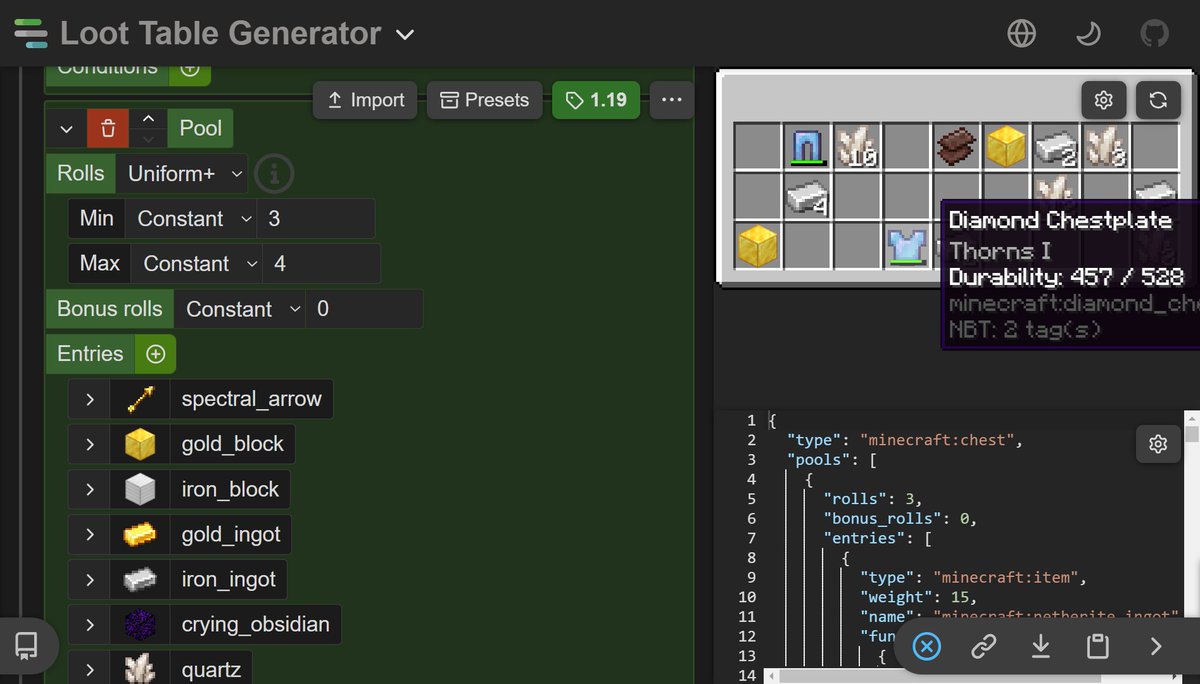Open the language selector globe
This screenshot has height=684, width=1200.
tap(1021, 33)
